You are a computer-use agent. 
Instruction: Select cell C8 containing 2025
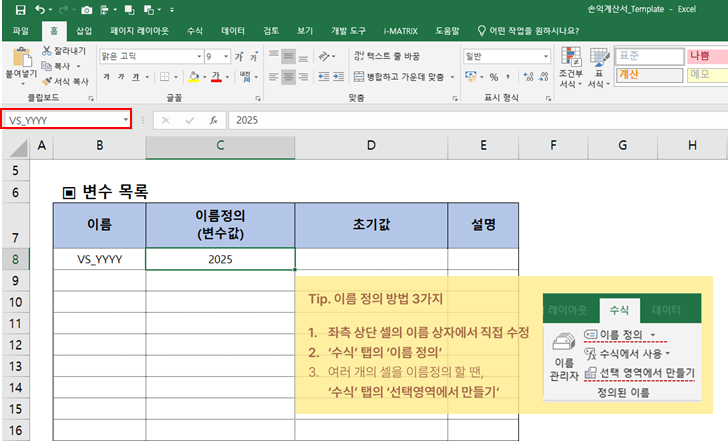219,259
